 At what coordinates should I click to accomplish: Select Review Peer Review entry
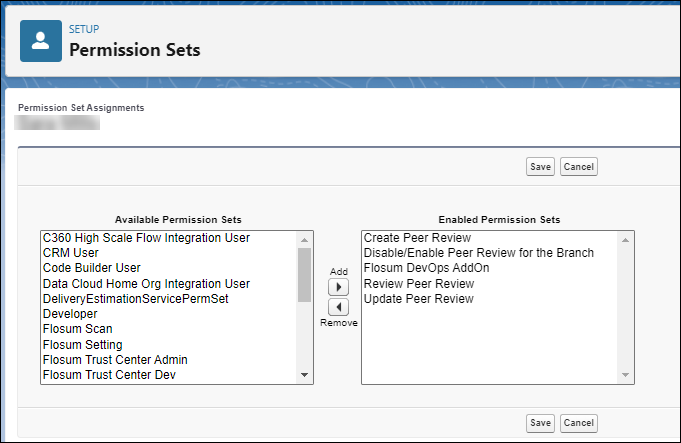(x=419, y=284)
